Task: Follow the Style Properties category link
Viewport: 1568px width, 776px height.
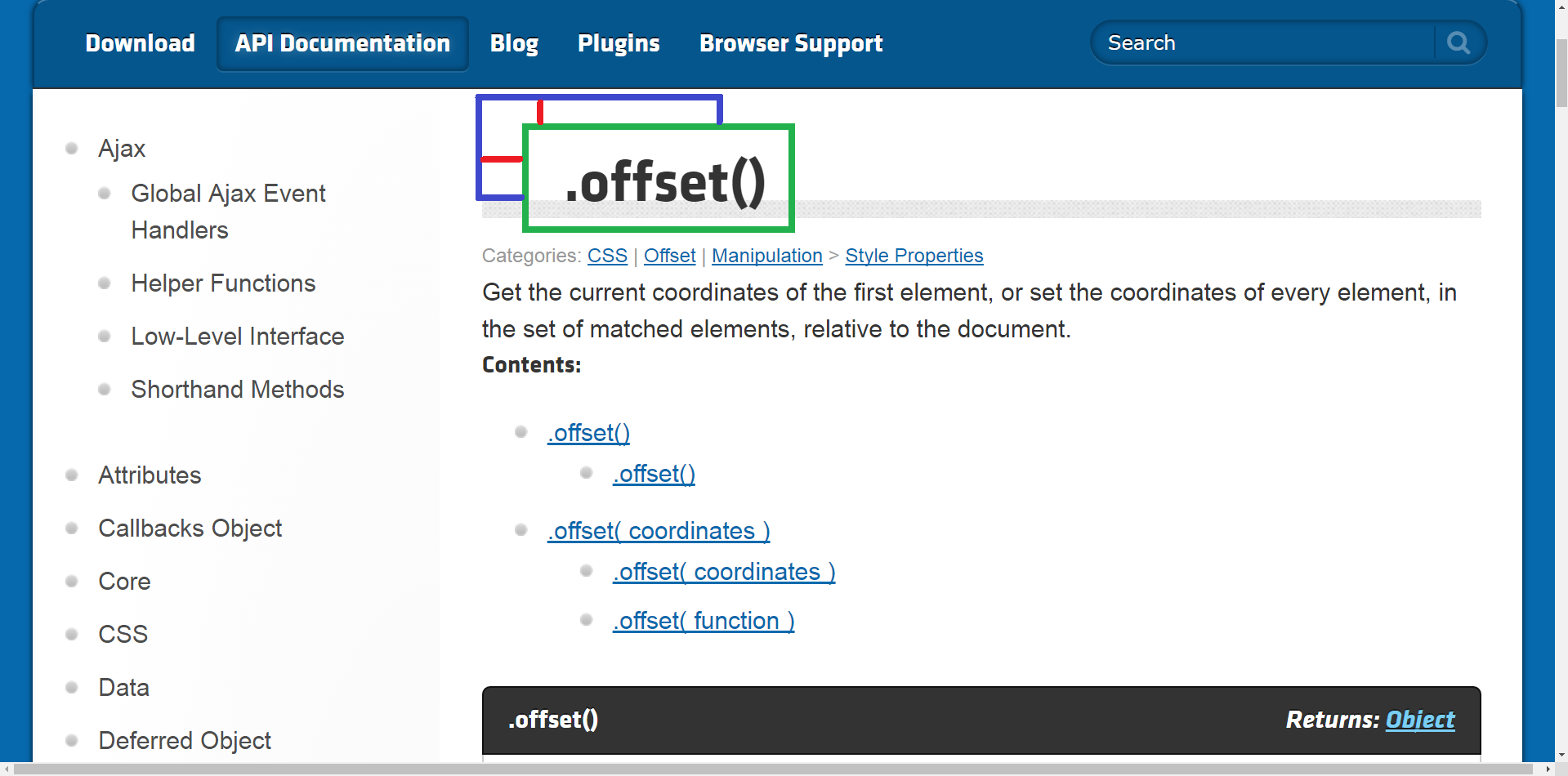Action: pos(914,256)
